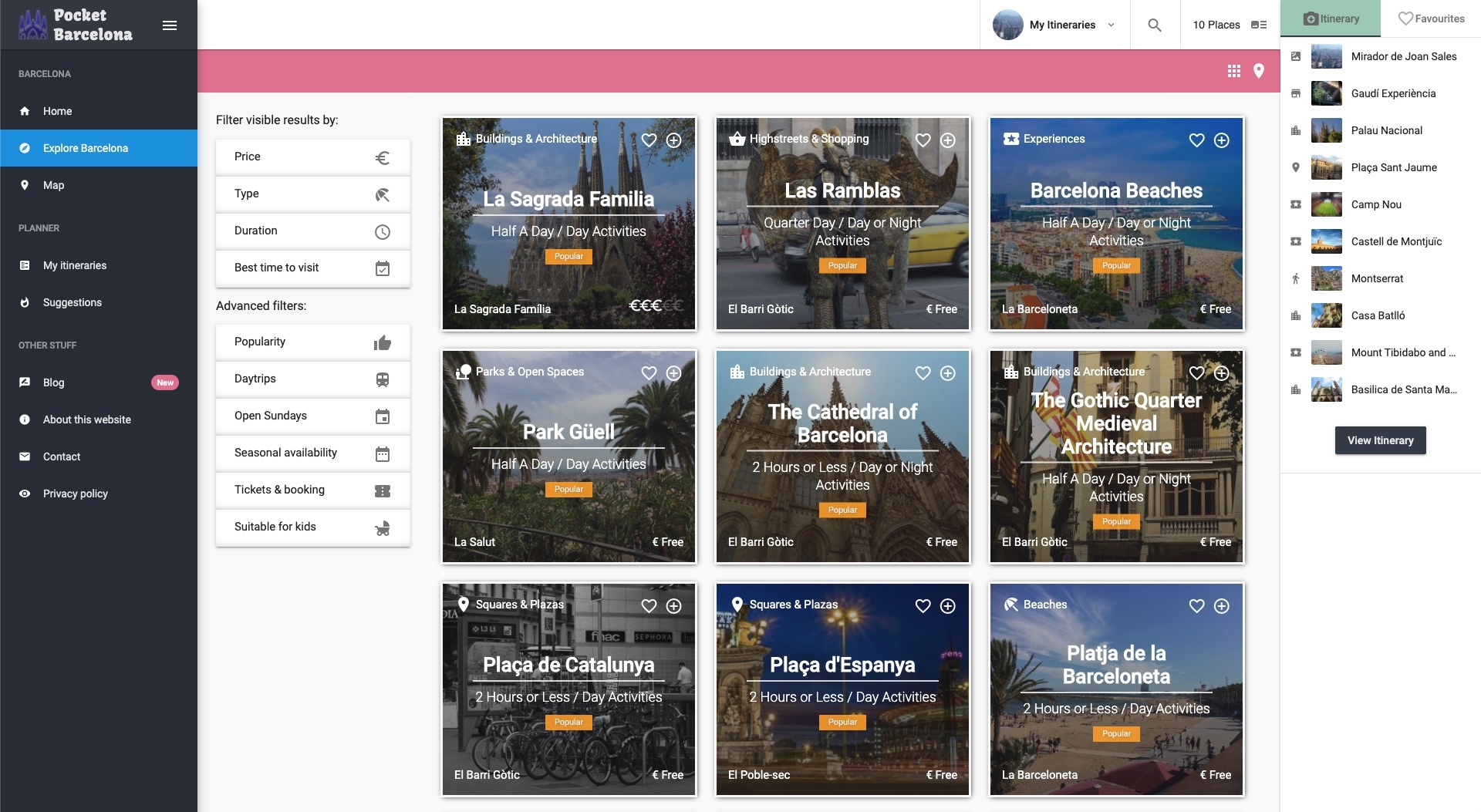
Task: Expand the Price filter
Action: (x=312, y=157)
